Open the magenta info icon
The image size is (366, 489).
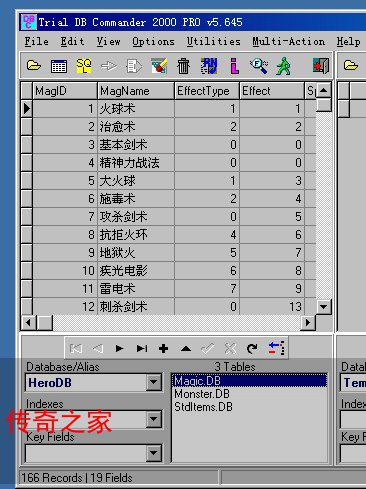coord(235,66)
